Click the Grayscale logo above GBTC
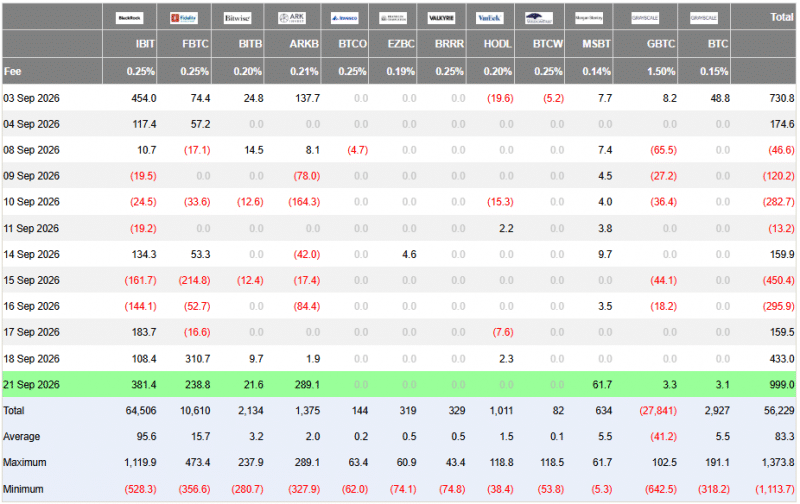The width and height of the screenshot is (800, 504). [645, 18]
